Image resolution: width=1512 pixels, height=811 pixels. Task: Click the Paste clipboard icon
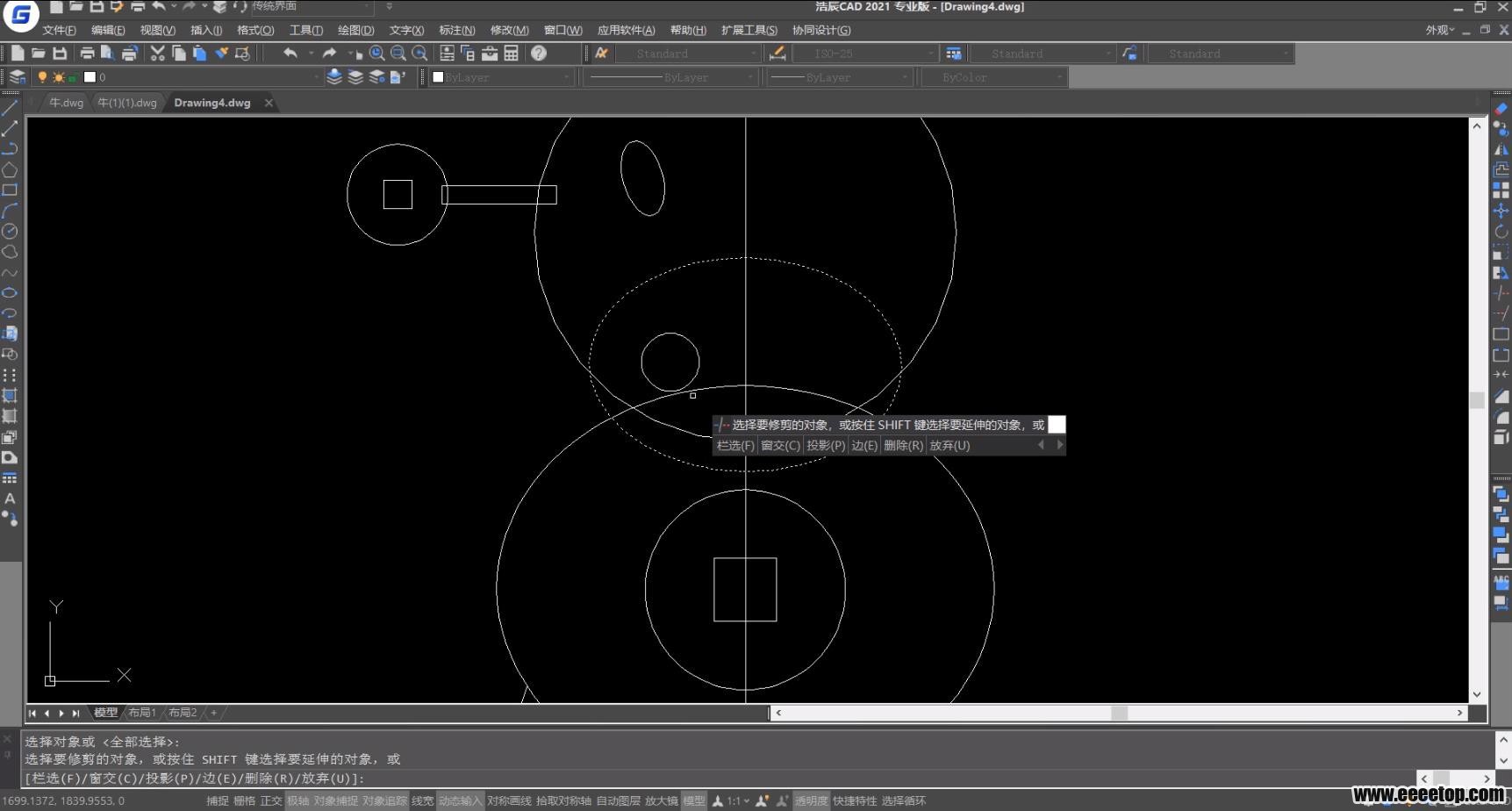pyautogui.click(x=199, y=54)
